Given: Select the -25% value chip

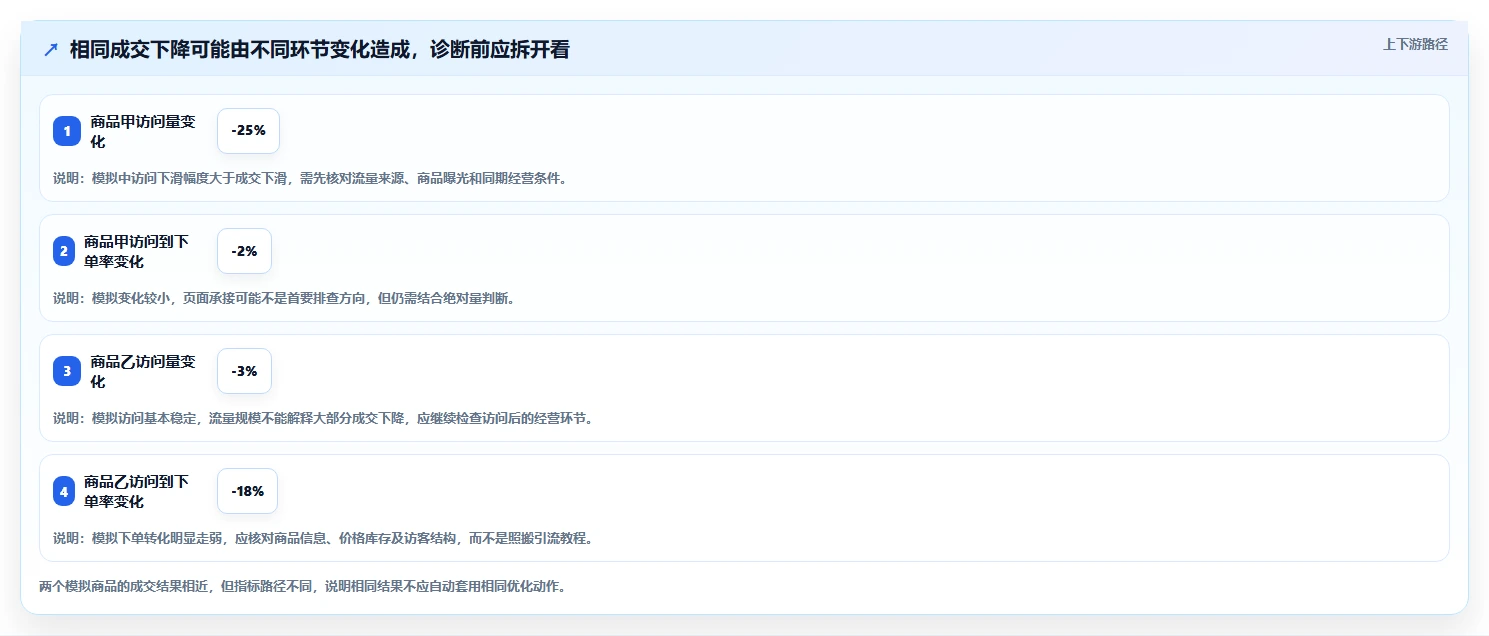Looking at the screenshot, I should (248, 131).
